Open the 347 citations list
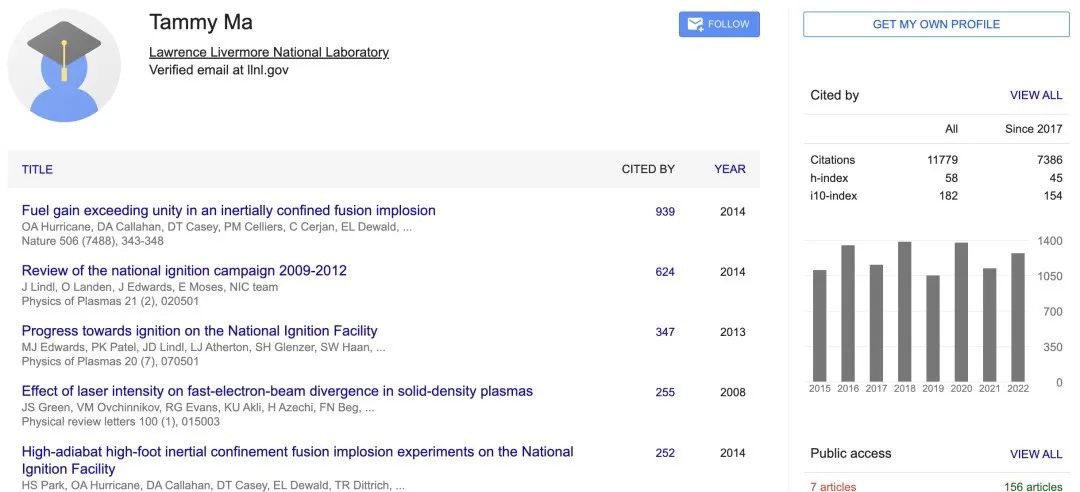The image size is (1080, 492). [x=664, y=332]
